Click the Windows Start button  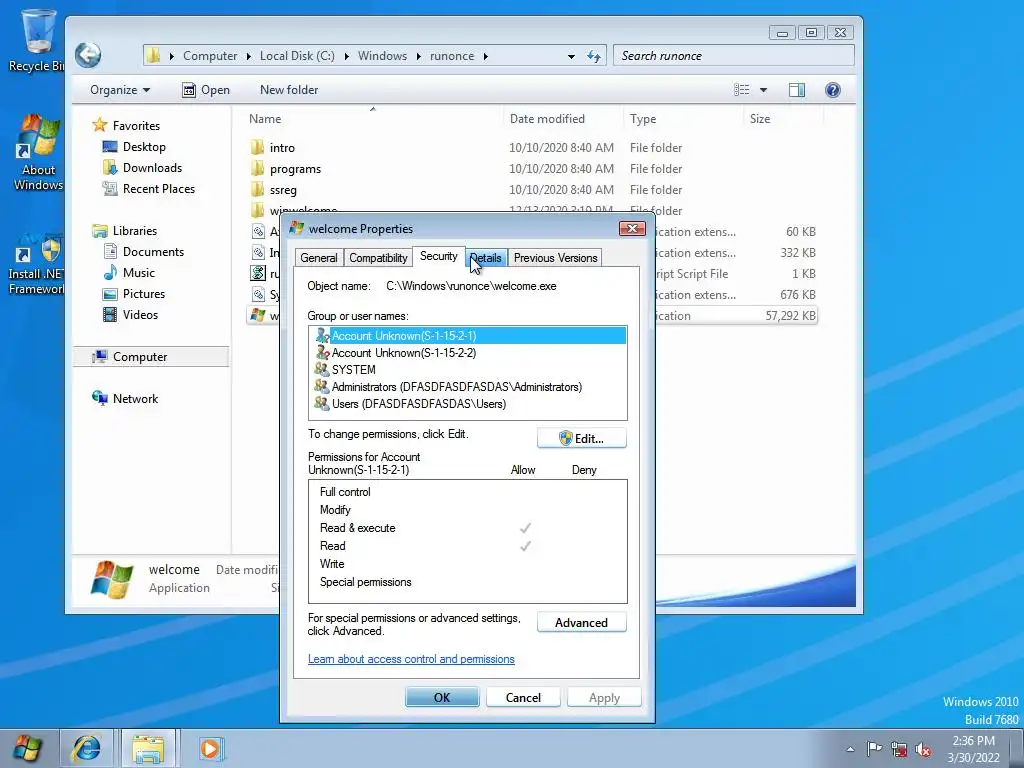[27, 748]
